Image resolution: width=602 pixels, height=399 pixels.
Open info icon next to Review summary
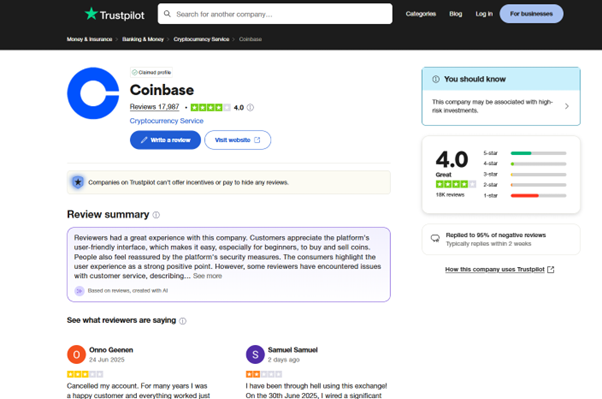point(156,215)
